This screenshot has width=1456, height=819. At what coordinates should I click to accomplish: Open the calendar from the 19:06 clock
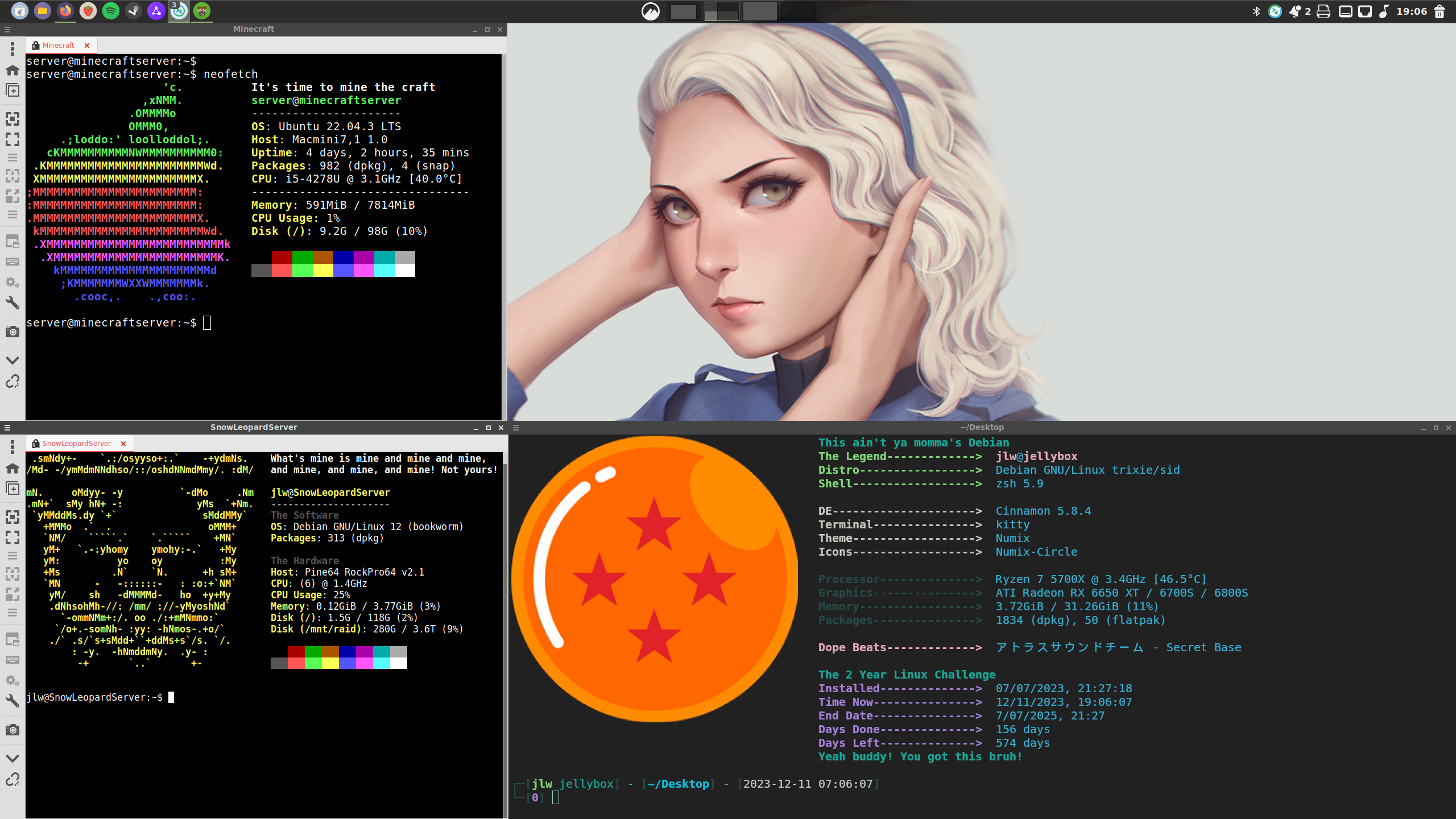[x=1412, y=11]
